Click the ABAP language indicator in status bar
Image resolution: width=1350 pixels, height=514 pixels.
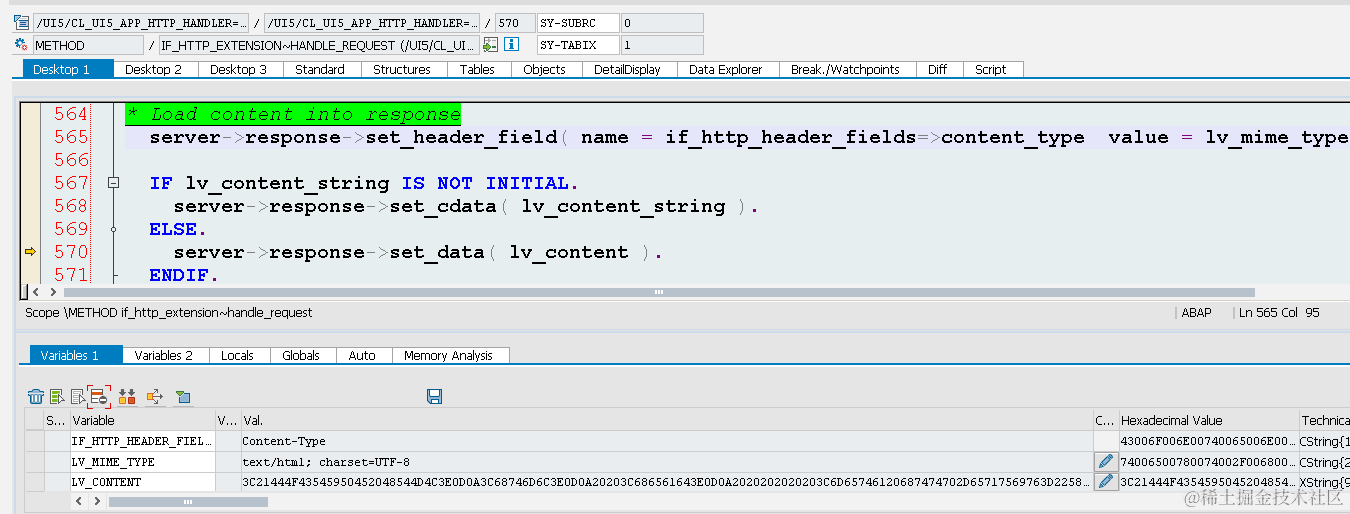(x=1196, y=313)
